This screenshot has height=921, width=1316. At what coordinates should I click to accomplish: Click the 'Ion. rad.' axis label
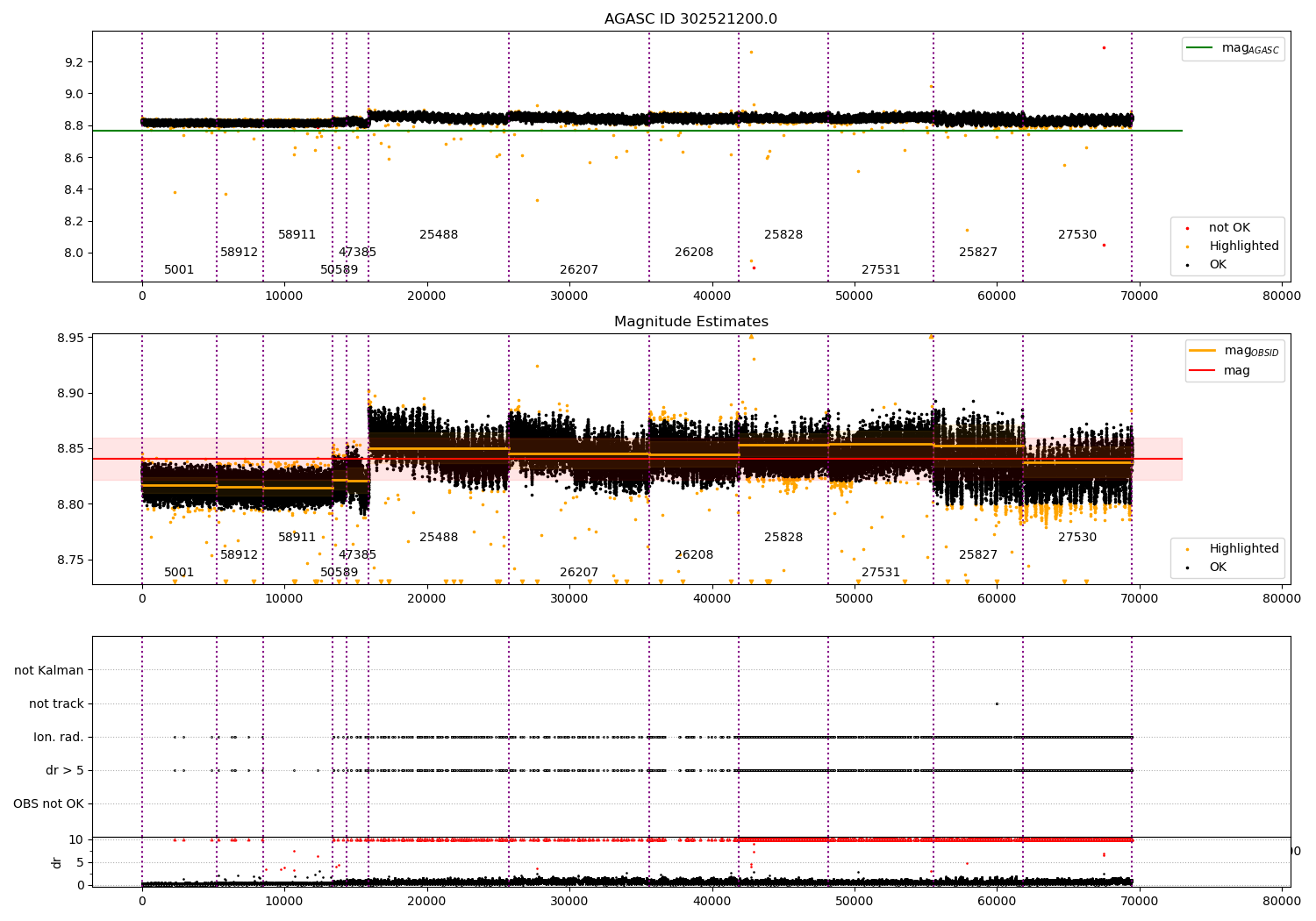(x=59, y=737)
